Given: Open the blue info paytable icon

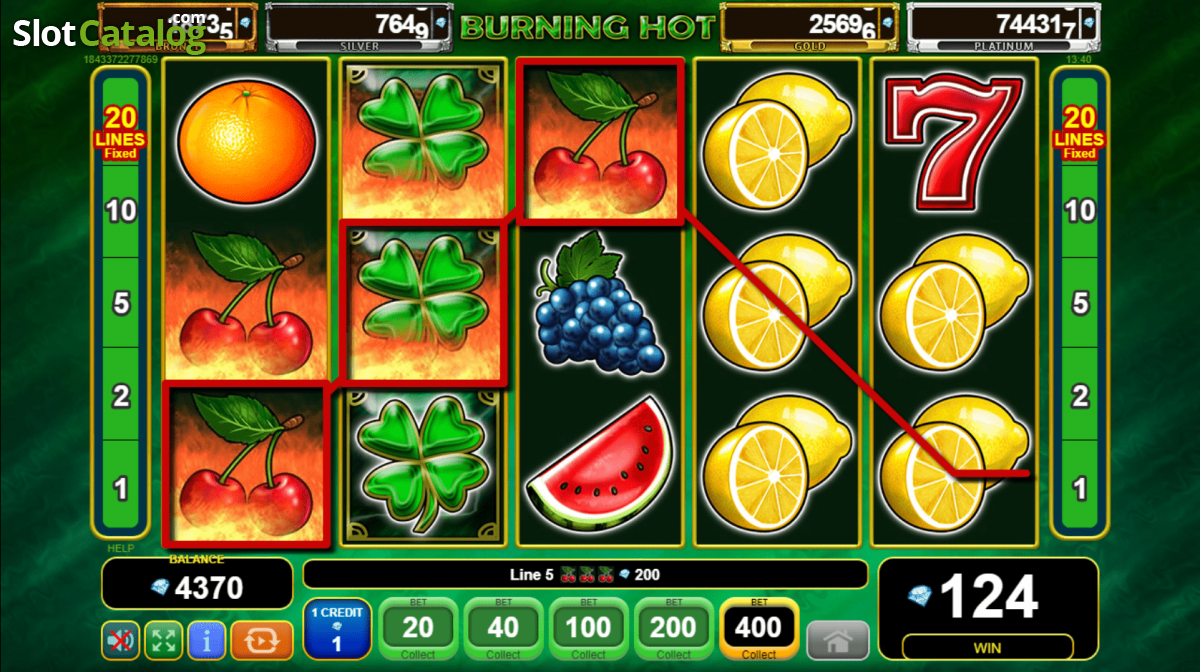Looking at the screenshot, I should click(206, 640).
